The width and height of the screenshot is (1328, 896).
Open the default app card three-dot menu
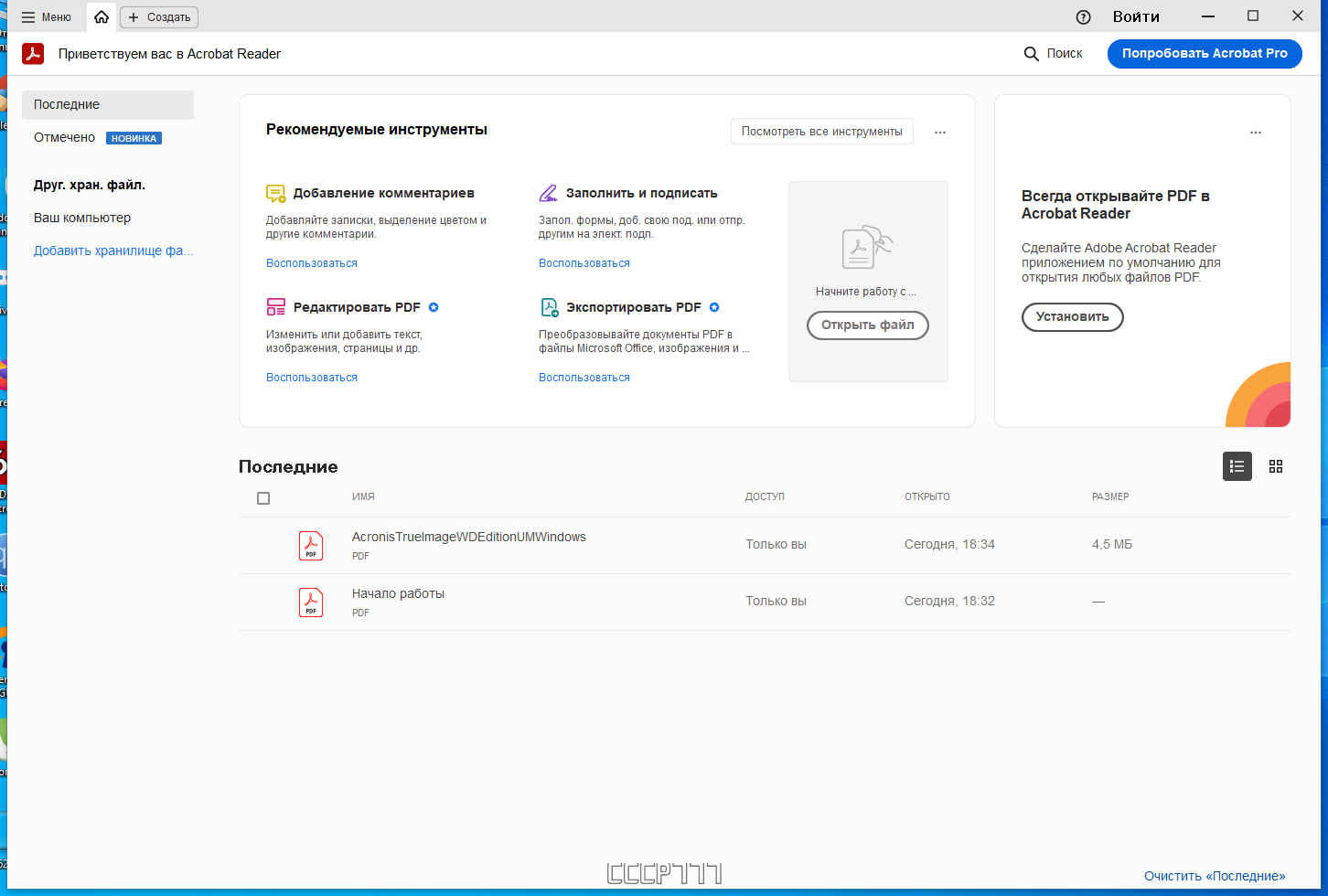[1256, 133]
